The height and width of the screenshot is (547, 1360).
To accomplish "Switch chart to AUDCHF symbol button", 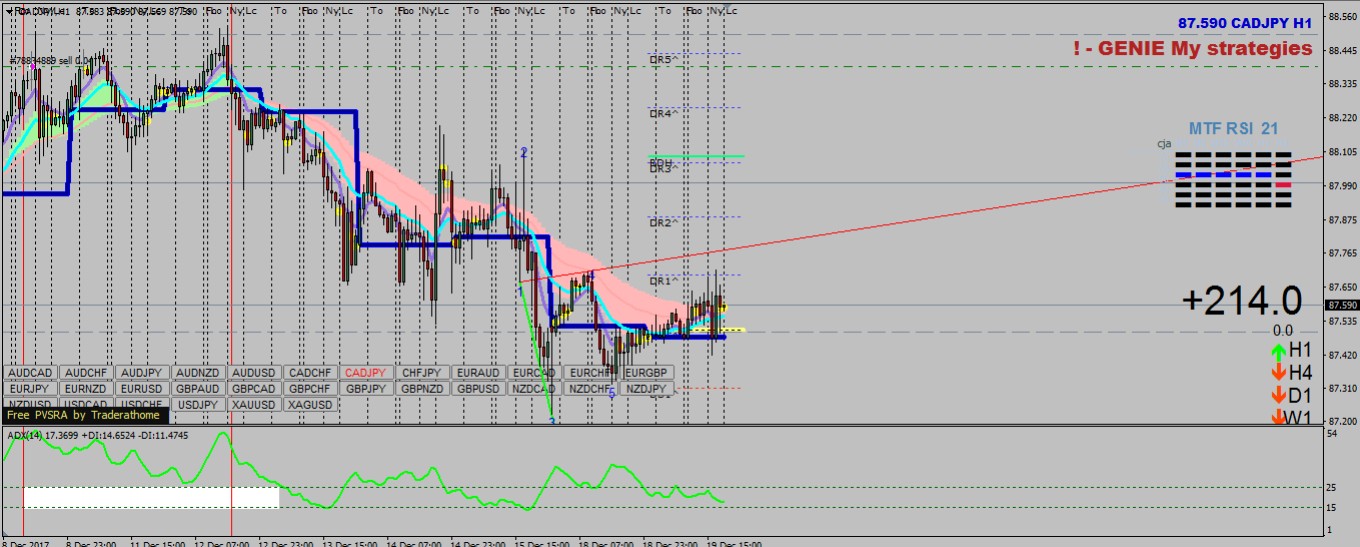I will click(86, 372).
